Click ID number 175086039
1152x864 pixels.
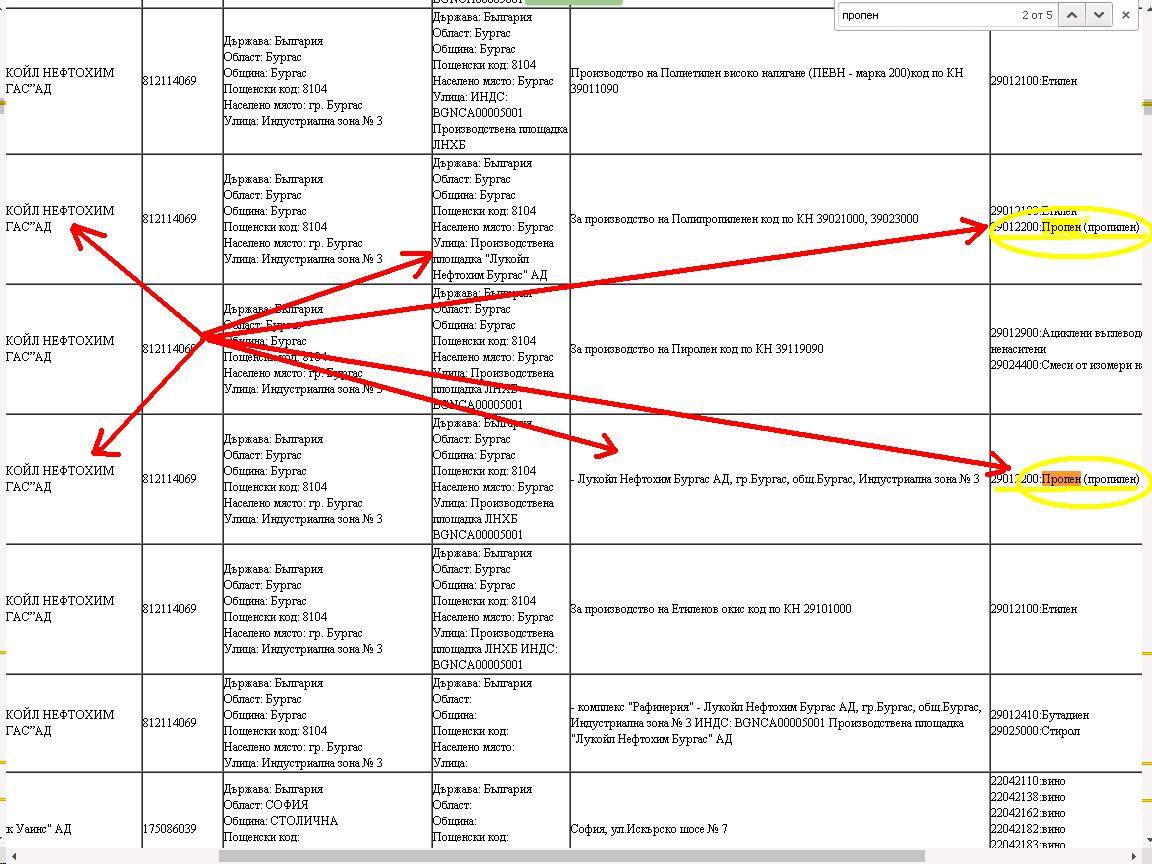pos(170,829)
